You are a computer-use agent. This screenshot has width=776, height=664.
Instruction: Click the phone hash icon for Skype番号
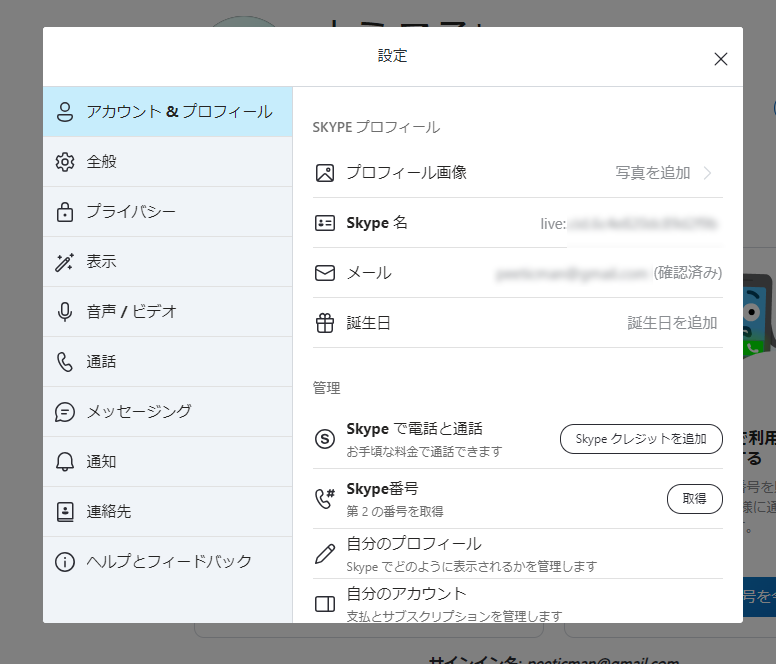point(325,499)
